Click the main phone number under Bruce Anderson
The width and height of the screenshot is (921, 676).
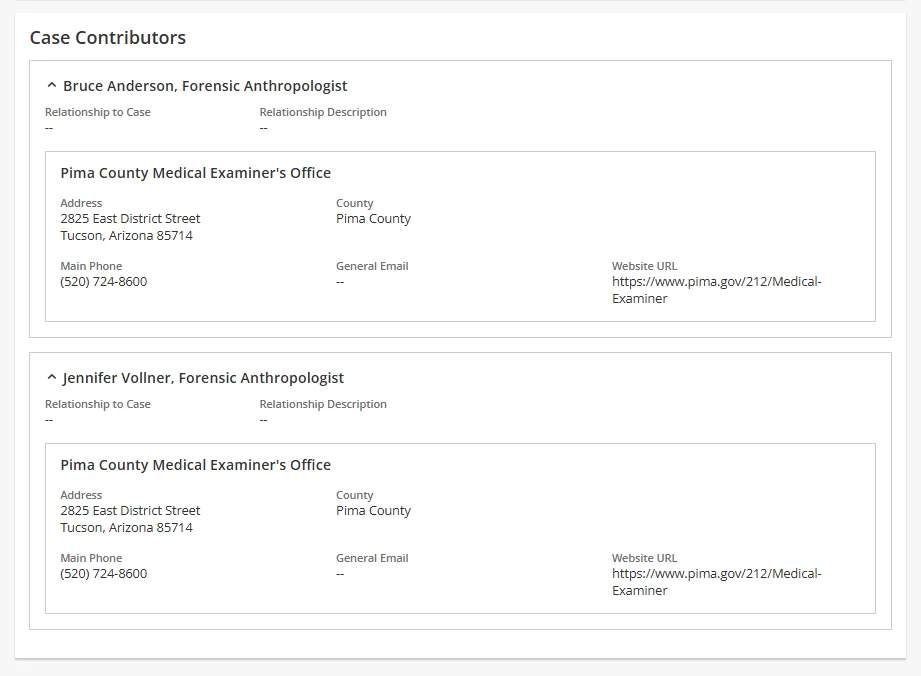click(103, 282)
